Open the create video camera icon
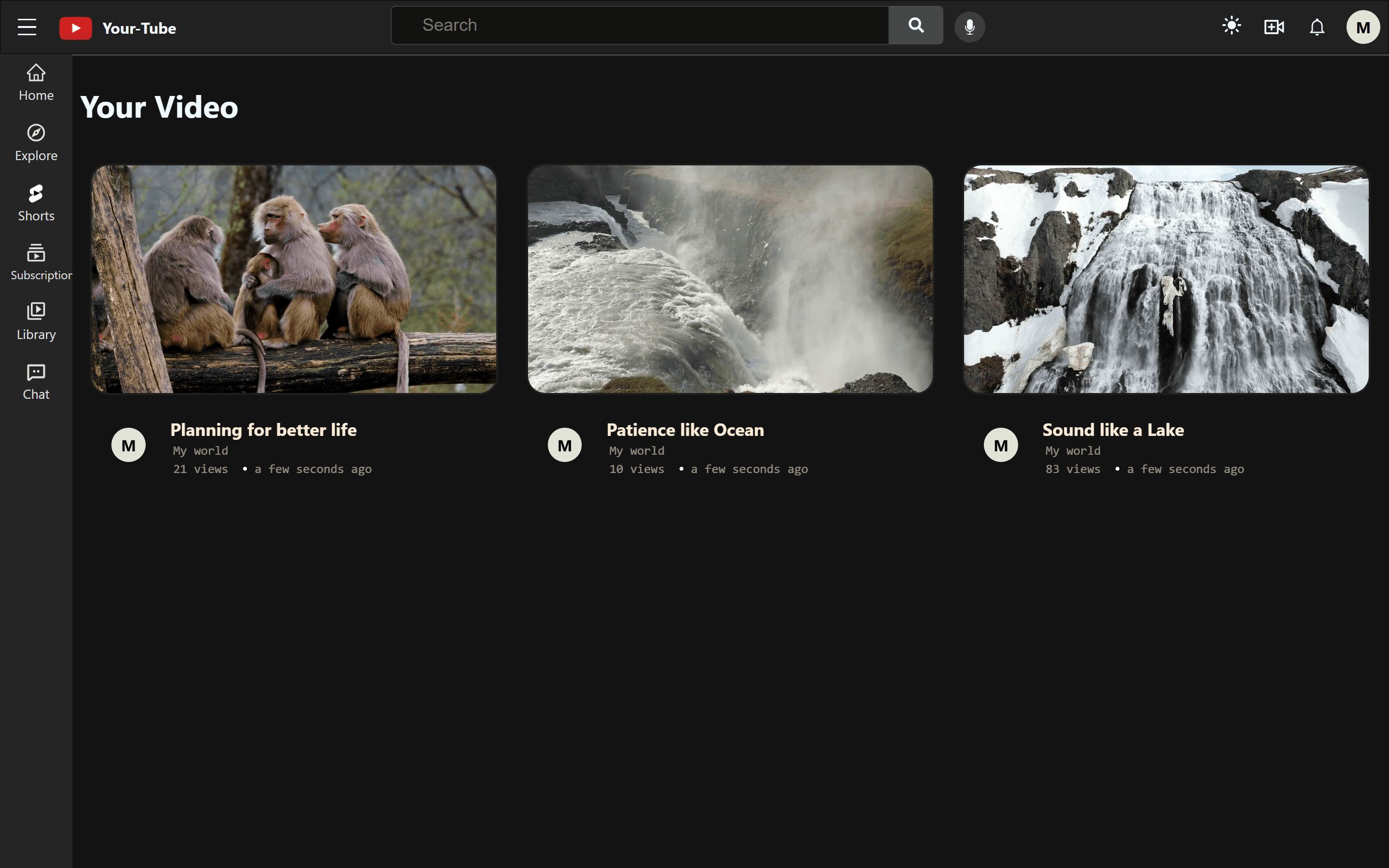The image size is (1389, 868). [x=1274, y=27]
